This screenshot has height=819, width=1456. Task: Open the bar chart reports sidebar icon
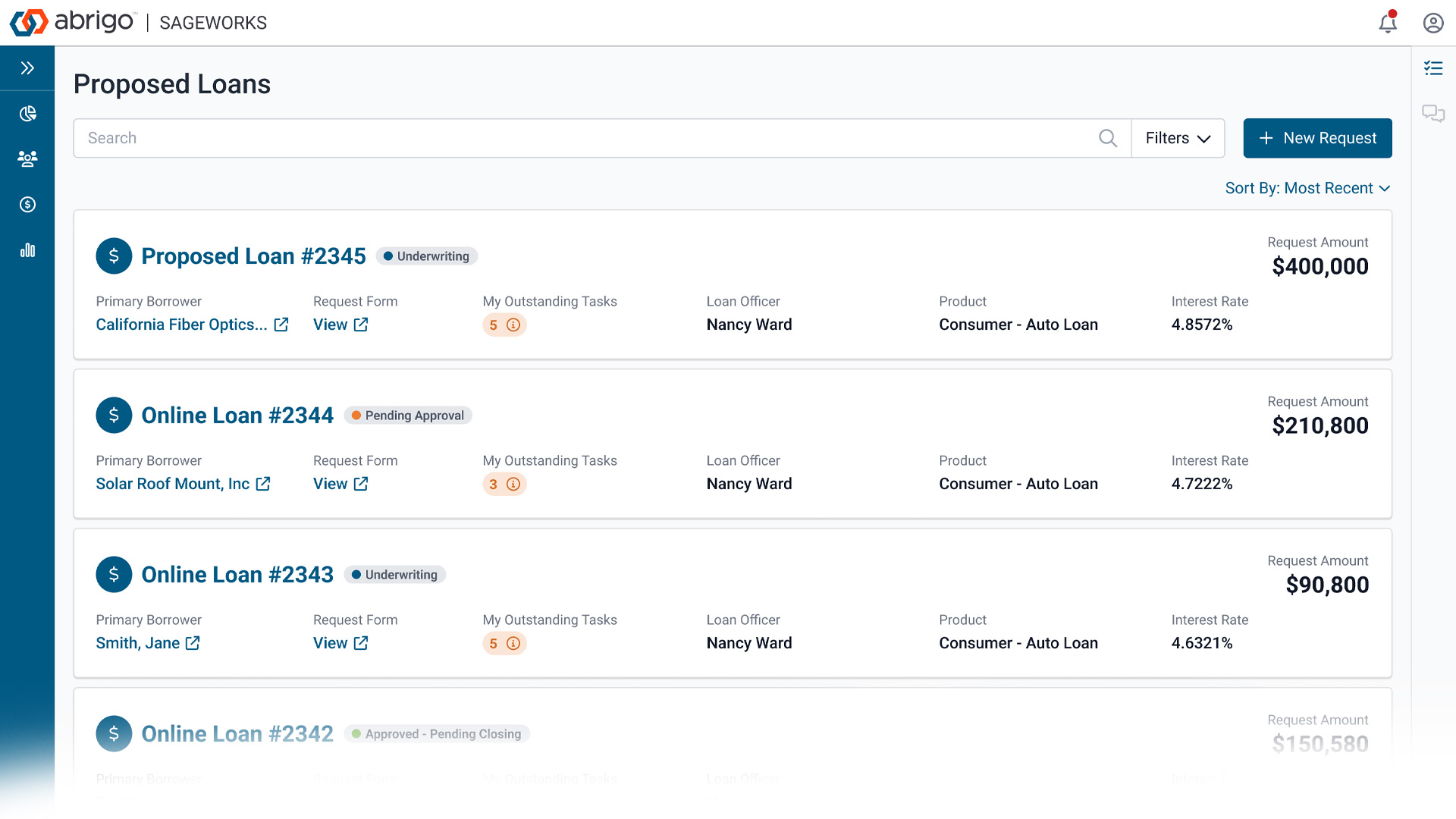(x=27, y=250)
